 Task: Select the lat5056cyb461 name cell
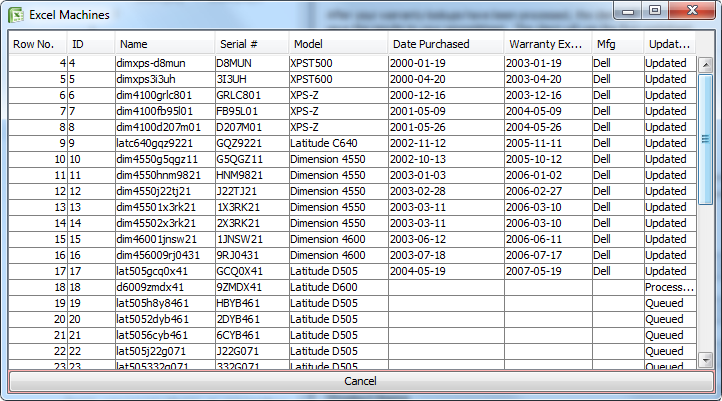coord(165,335)
